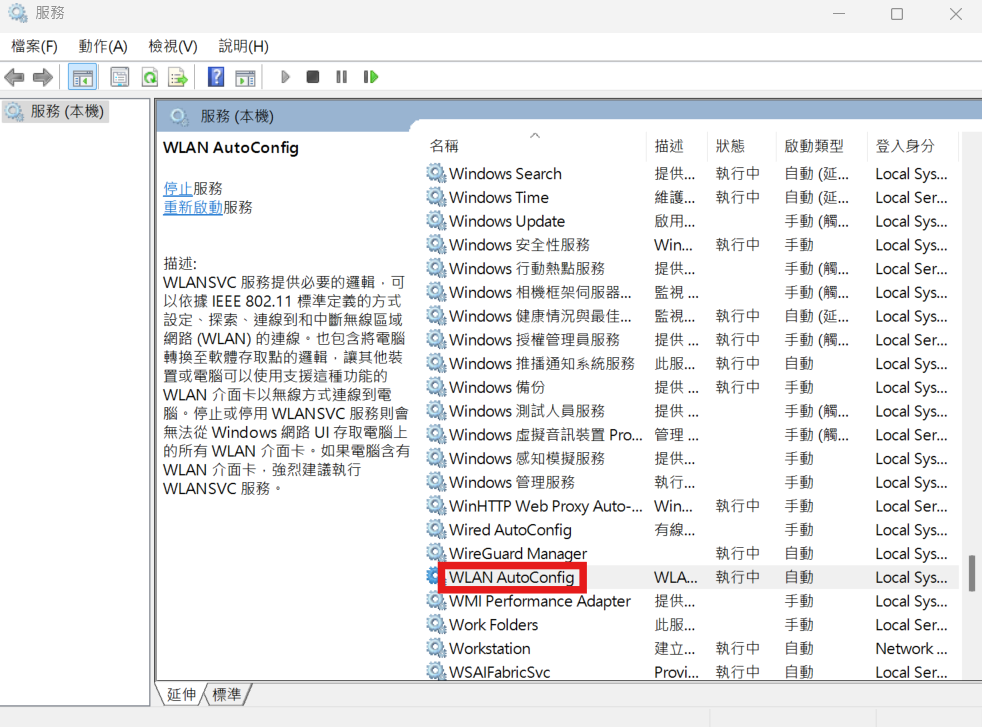The image size is (982, 727).
Task: Click the 停止 link to stop service
Action: pos(178,188)
